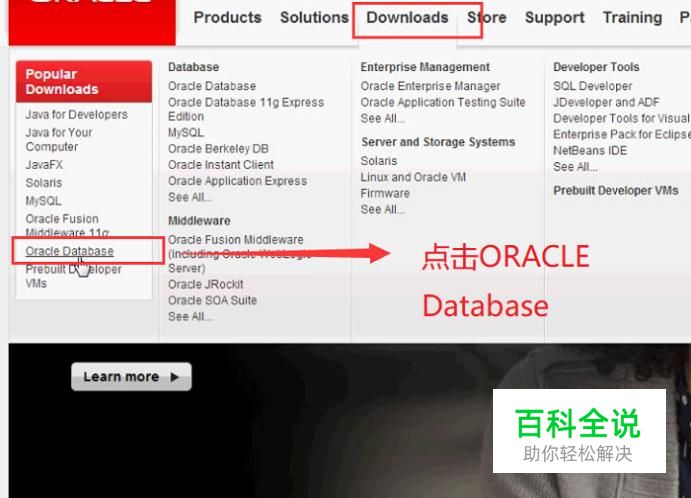Click the Enterprise Management heading

[x=425, y=67]
